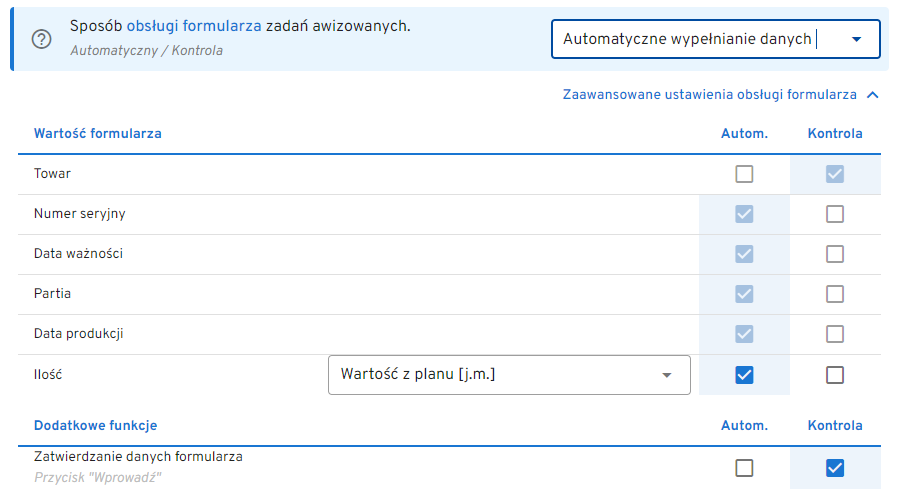Toggle Autom. checkbox for Data ważności
898x498 pixels.
744,254
